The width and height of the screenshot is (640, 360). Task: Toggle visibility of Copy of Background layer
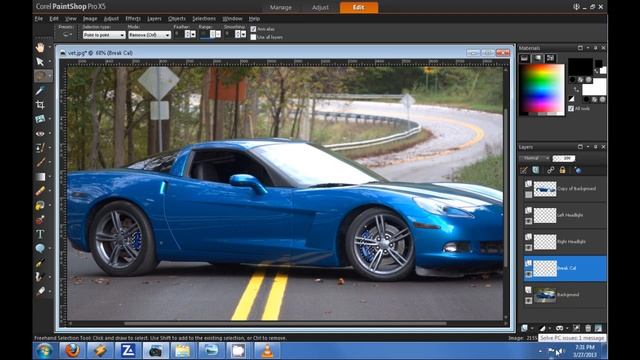pos(528,194)
